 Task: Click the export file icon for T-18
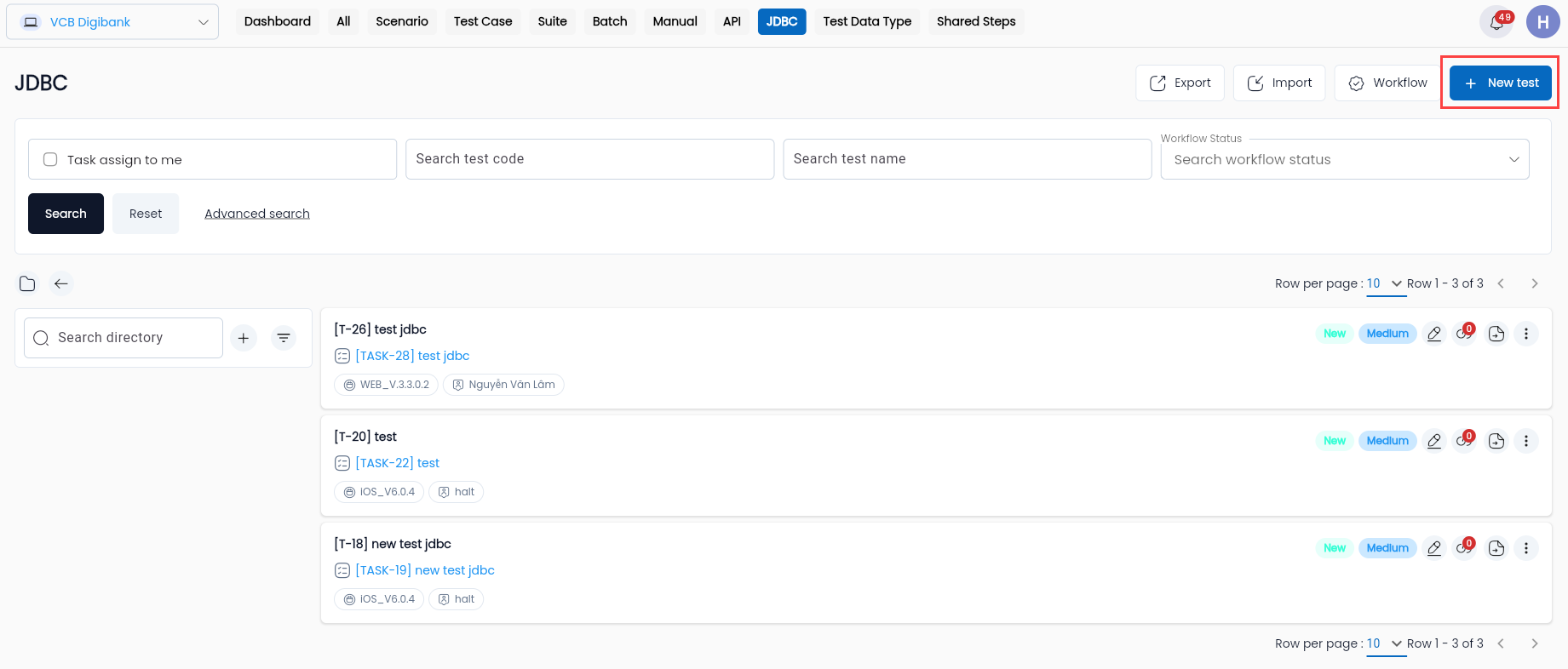tap(1496, 548)
